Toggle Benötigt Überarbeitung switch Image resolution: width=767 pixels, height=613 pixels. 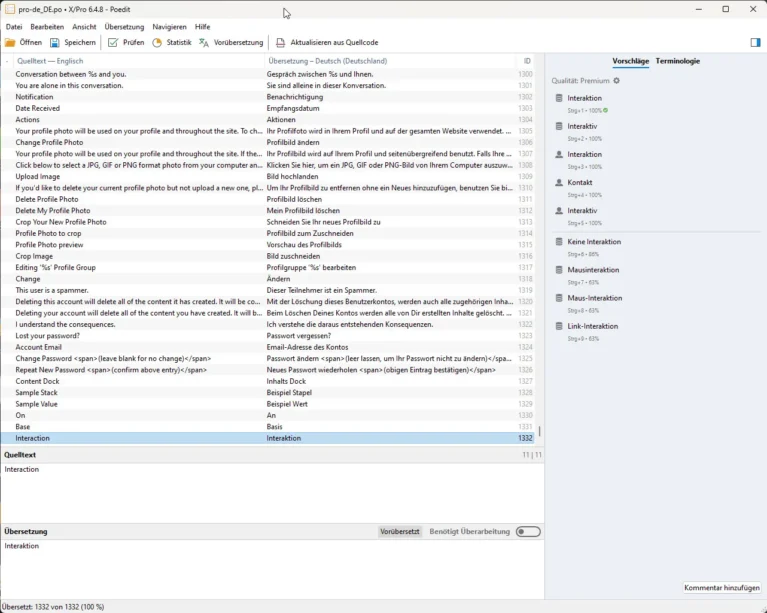point(528,531)
